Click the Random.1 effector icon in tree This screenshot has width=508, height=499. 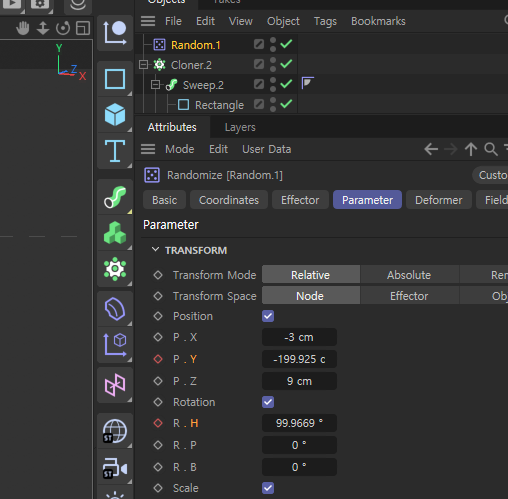pos(159,44)
